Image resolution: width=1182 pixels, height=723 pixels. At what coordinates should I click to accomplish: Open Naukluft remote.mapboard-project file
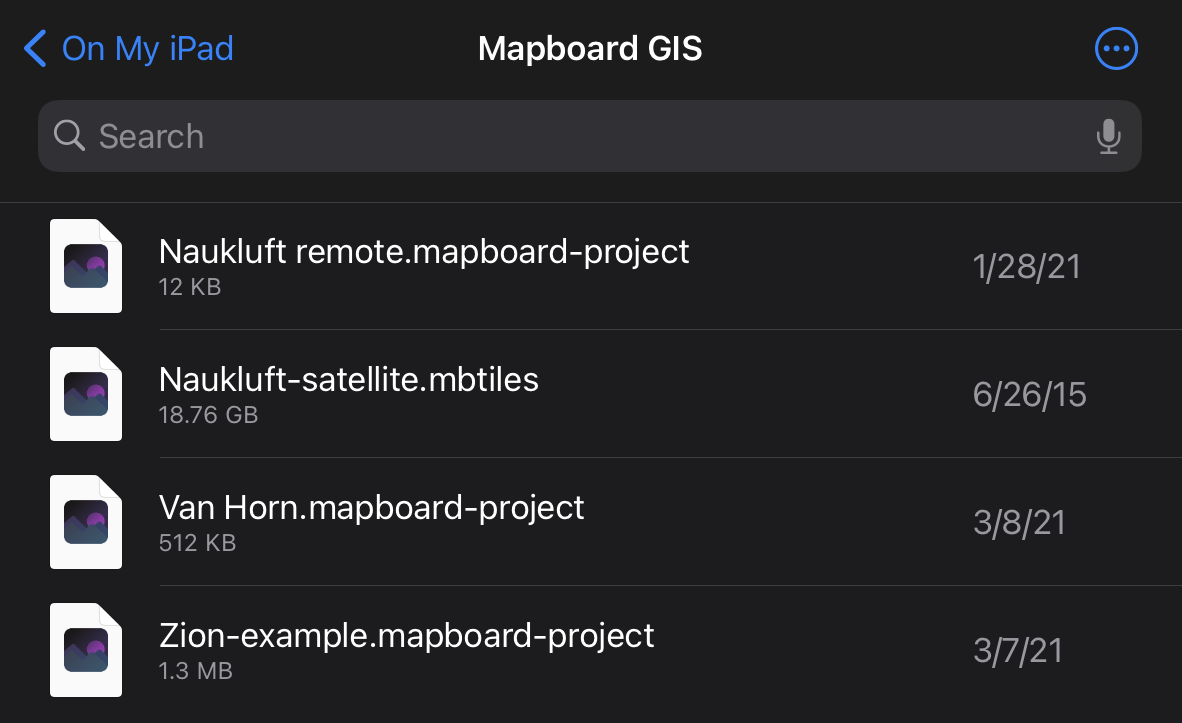[424, 252]
